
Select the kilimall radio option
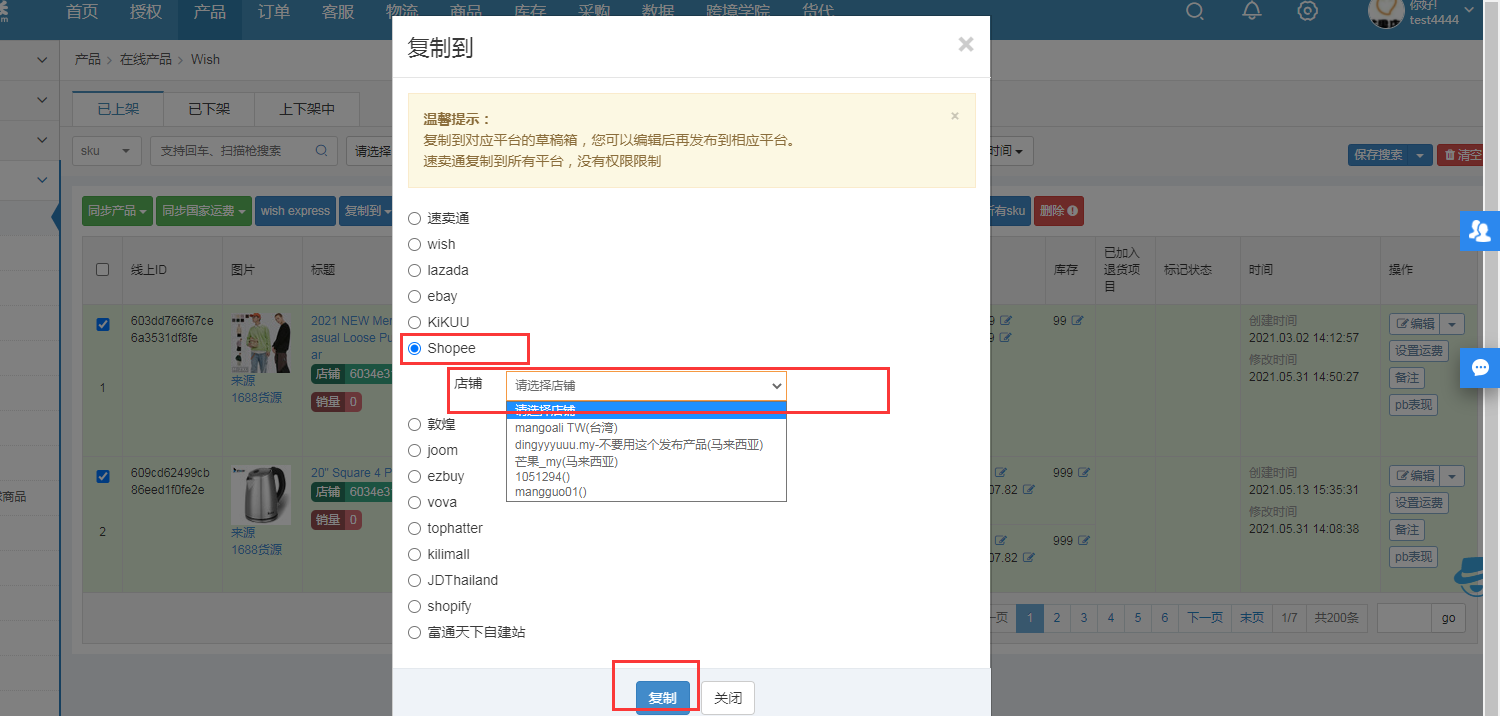click(415, 554)
